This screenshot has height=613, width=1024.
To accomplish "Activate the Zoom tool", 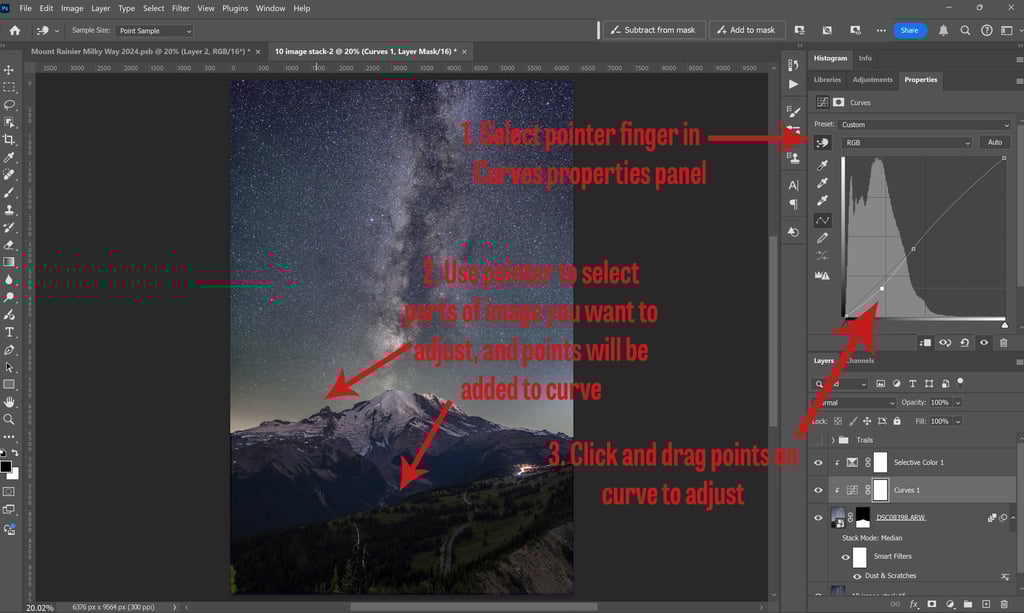I will pyautogui.click(x=9, y=419).
